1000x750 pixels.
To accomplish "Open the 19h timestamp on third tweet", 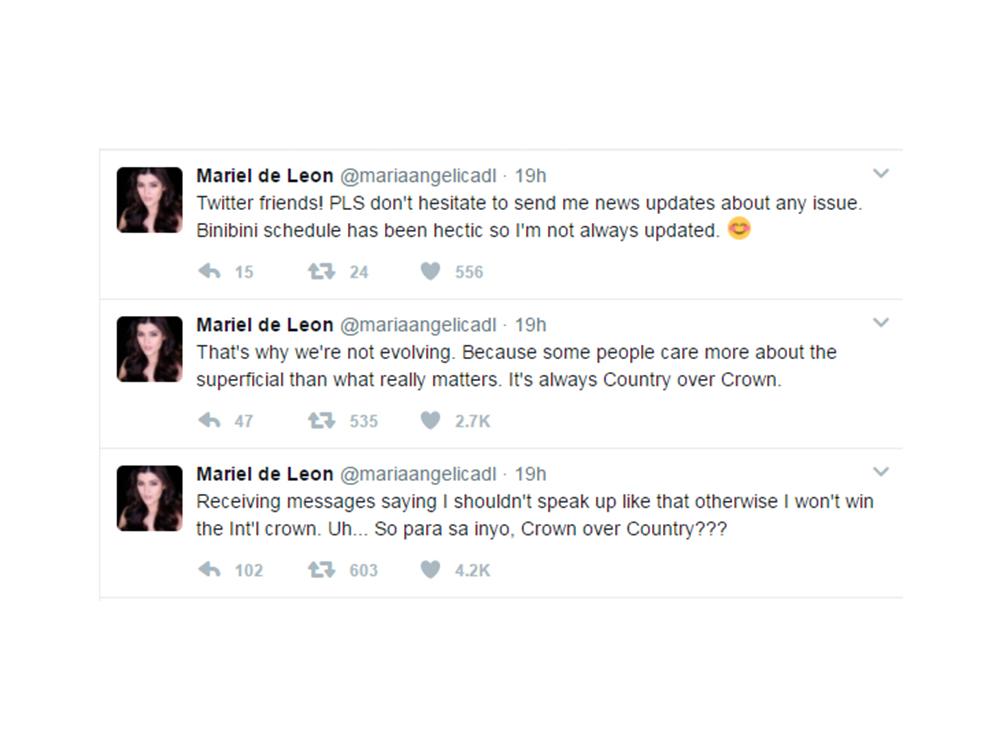I will click(530, 474).
